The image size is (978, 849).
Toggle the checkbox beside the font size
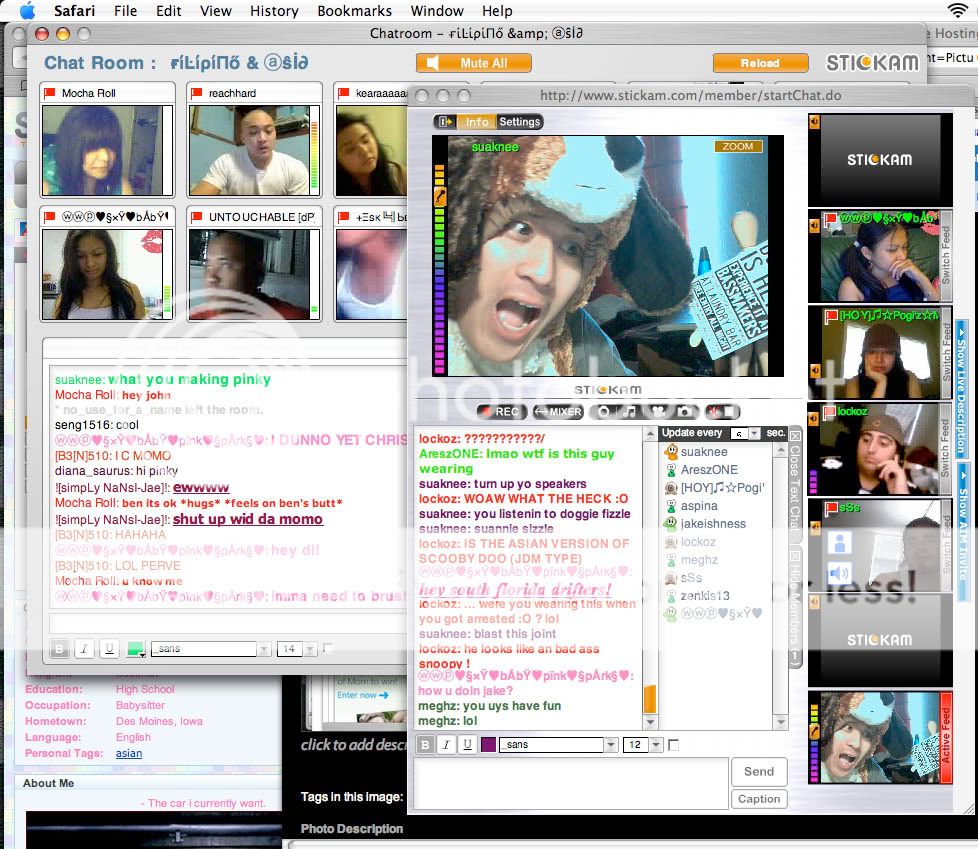coord(674,745)
